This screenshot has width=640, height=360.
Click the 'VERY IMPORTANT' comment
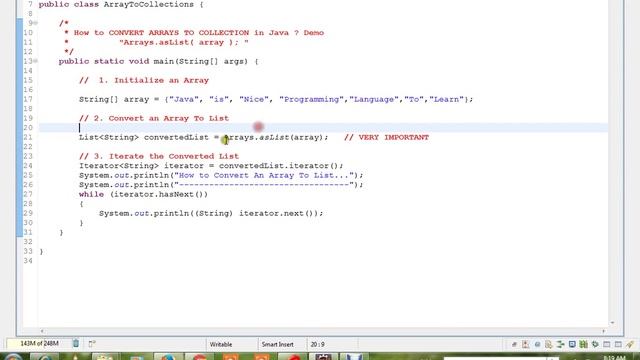(393, 138)
